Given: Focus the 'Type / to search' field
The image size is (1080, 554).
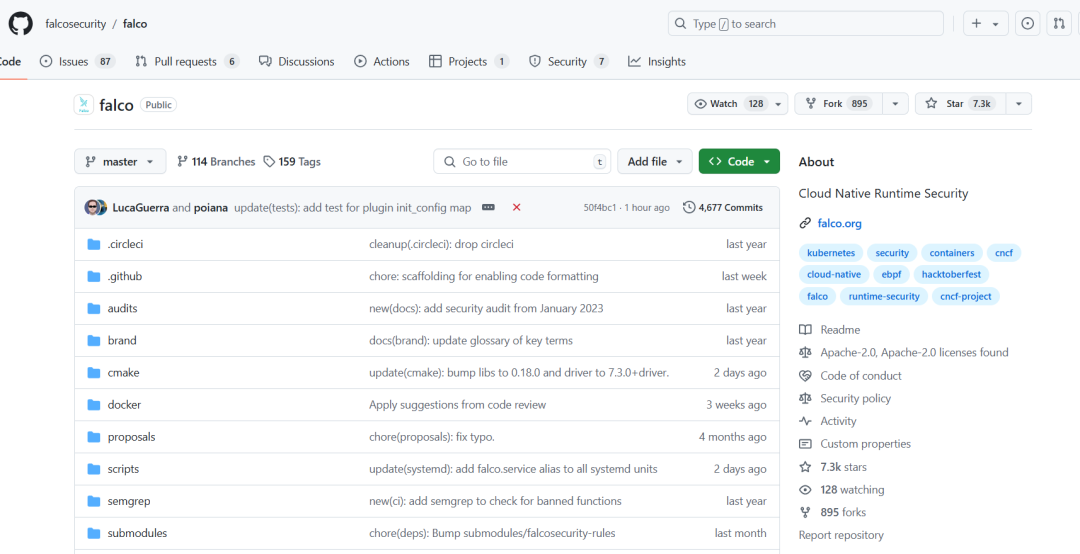Looking at the screenshot, I should point(805,23).
